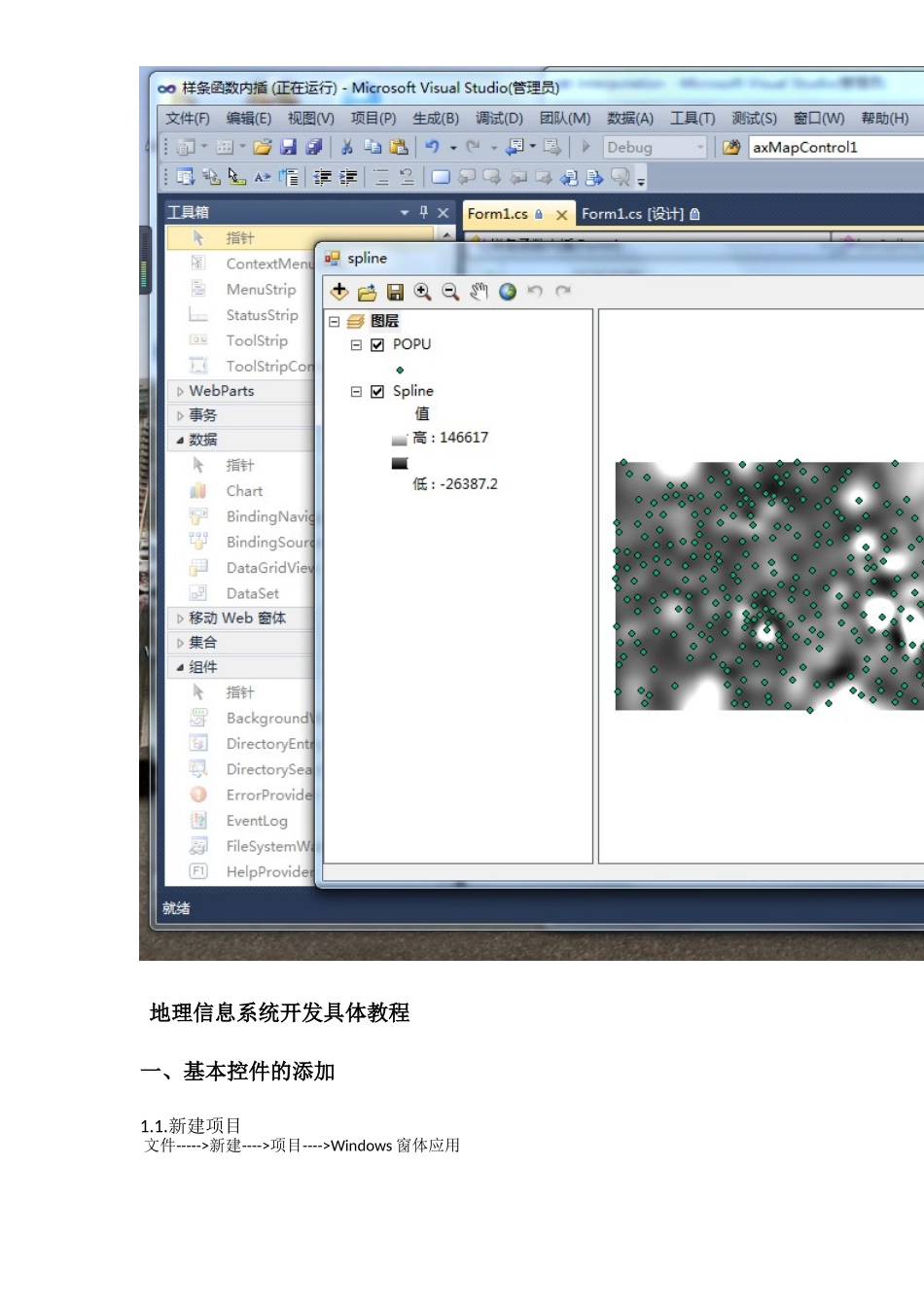Click the POPU green point symbol
924x1307 pixels.
[400, 370]
